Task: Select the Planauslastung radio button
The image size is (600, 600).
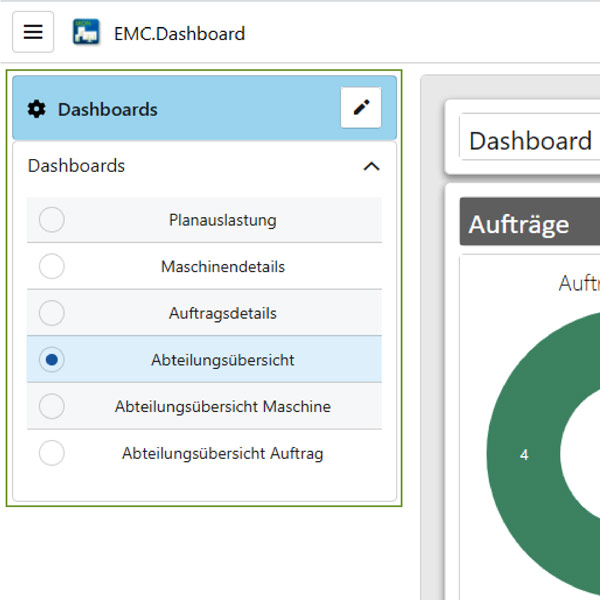Action: (x=52, y=220)
